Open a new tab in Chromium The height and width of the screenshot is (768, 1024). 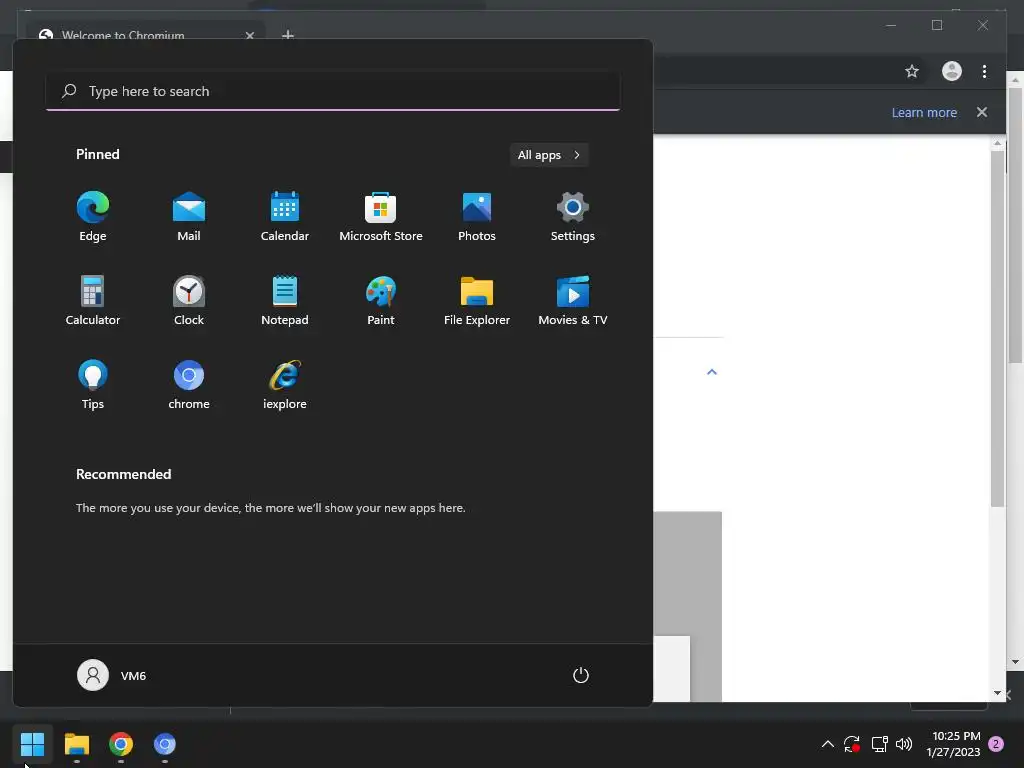(x=287, y=35)
